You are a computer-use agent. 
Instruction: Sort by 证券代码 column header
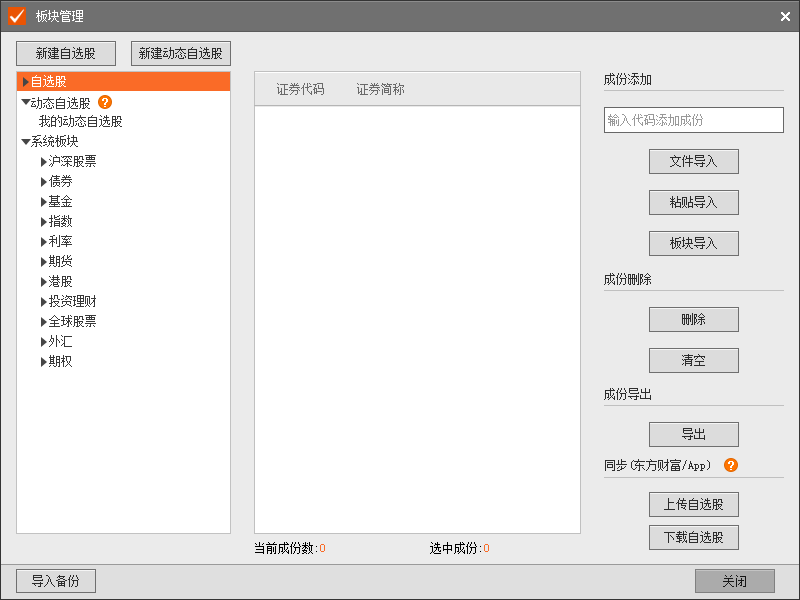(x=300, y=89)
